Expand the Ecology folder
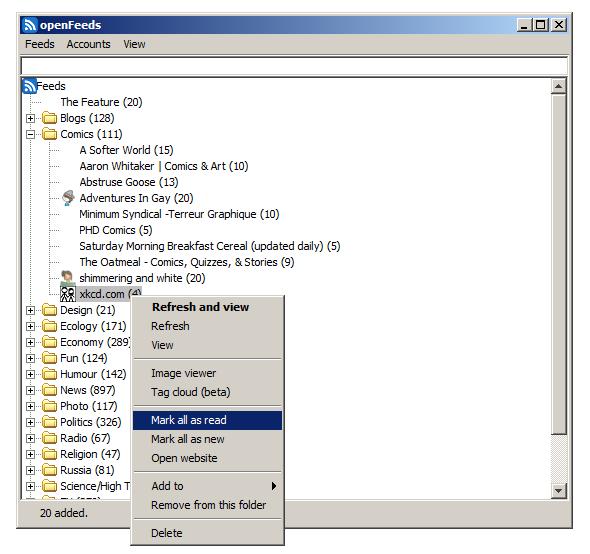The image size is (590, 554). coord(30,326)
